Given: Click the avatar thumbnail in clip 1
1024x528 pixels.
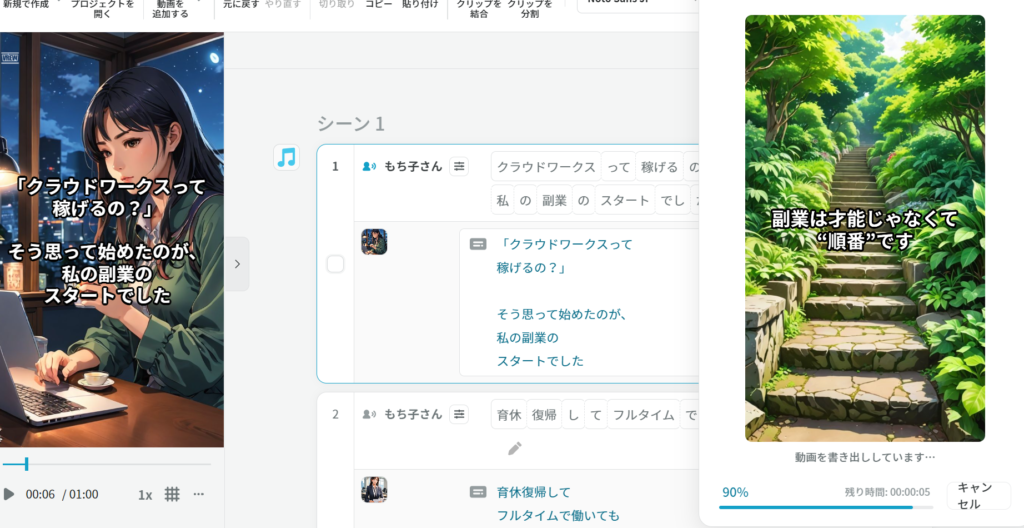Looking at the screenshot, I should 374,242.
